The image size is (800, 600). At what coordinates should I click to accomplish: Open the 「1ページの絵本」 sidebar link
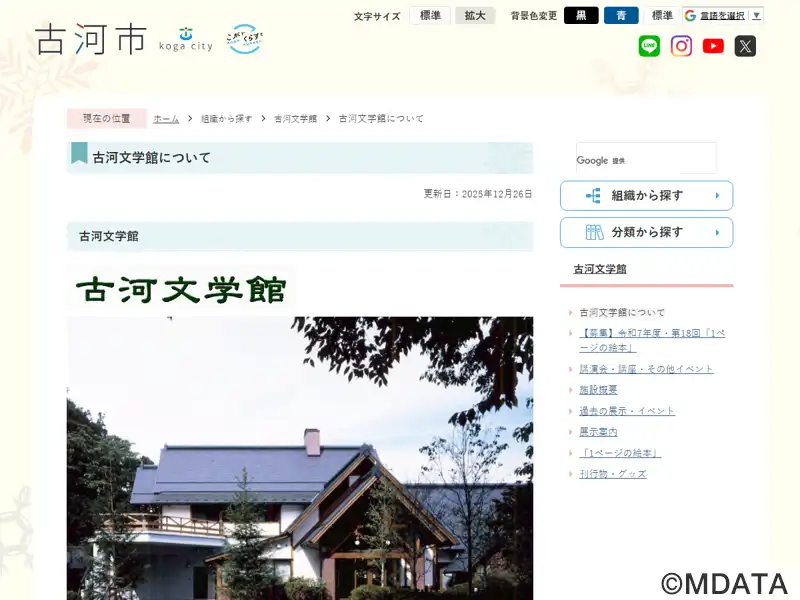click(620, 453)
